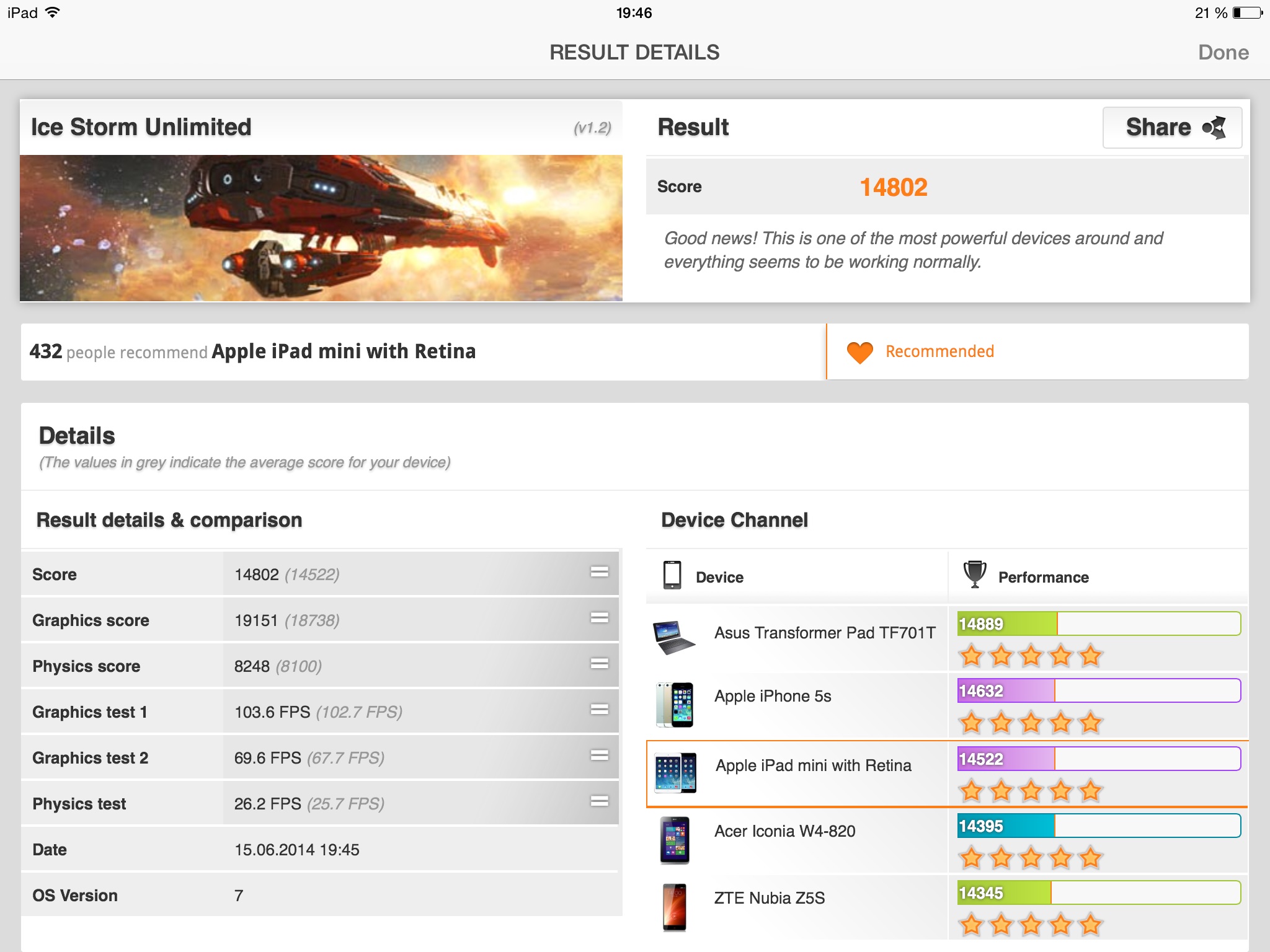Tap the Performance trophy icon
The height and width of the screenshot is (952, 1270).
[x=975, y=575]
